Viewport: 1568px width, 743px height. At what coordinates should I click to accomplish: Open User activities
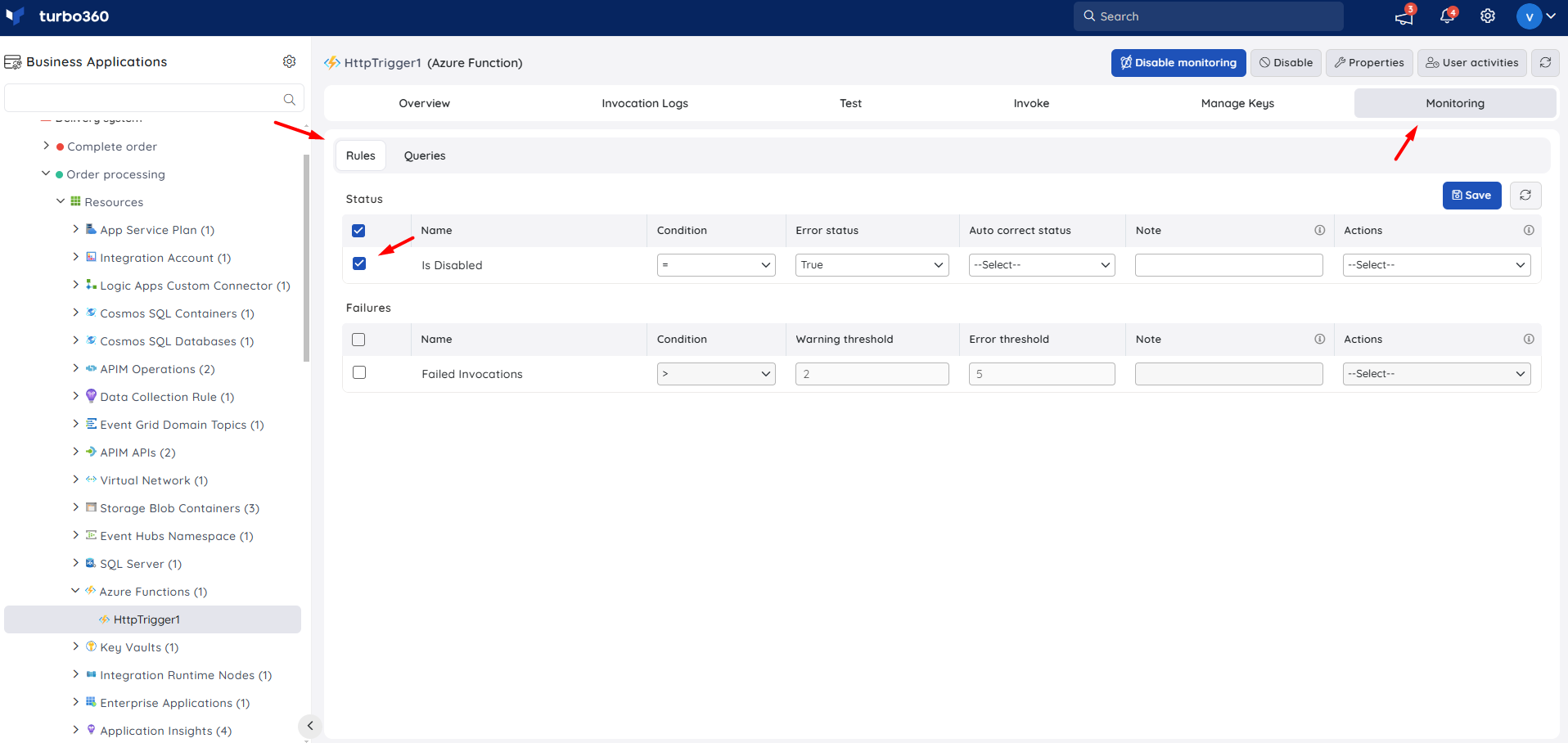pyautogui.click(x=1472, y=62)
